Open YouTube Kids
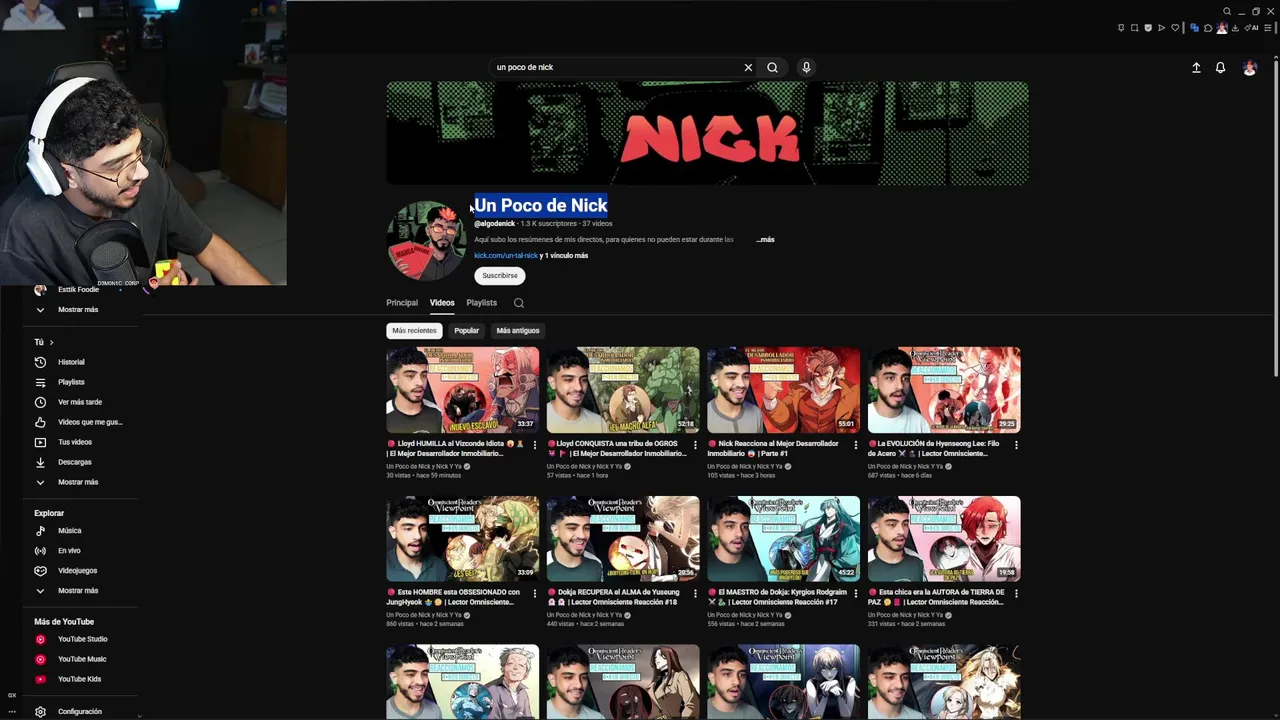This screenshot has height=720, width=1280. tap(79, 679)
